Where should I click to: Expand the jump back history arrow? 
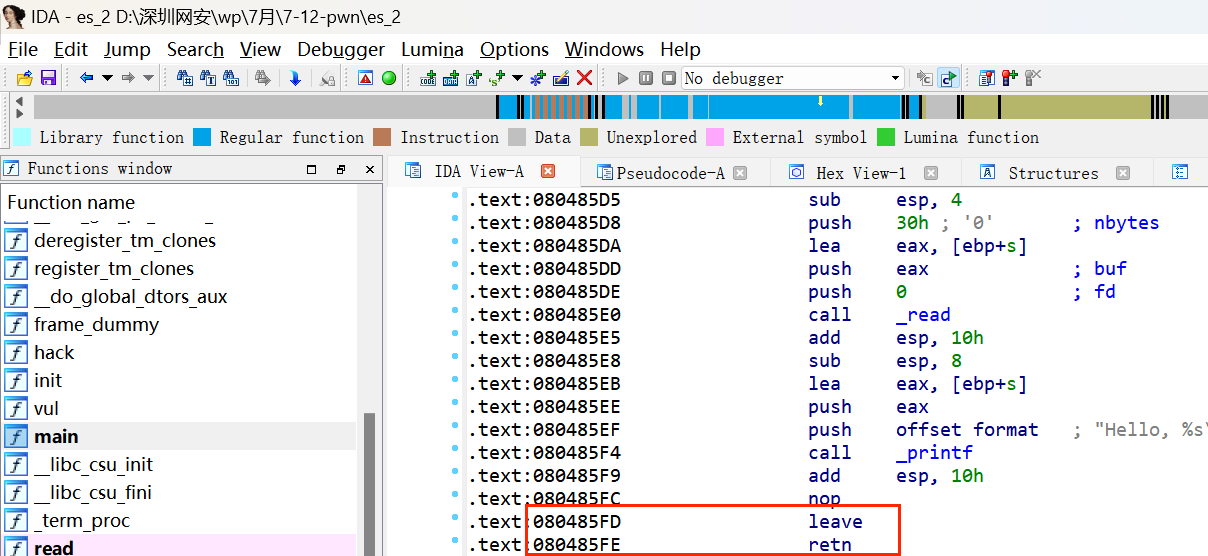106,78
